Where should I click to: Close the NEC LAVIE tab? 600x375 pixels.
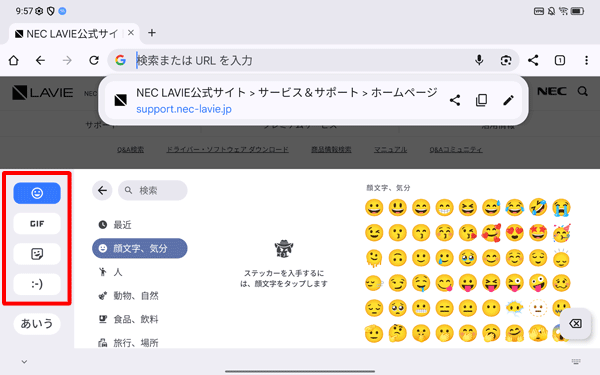pos(131,33)
